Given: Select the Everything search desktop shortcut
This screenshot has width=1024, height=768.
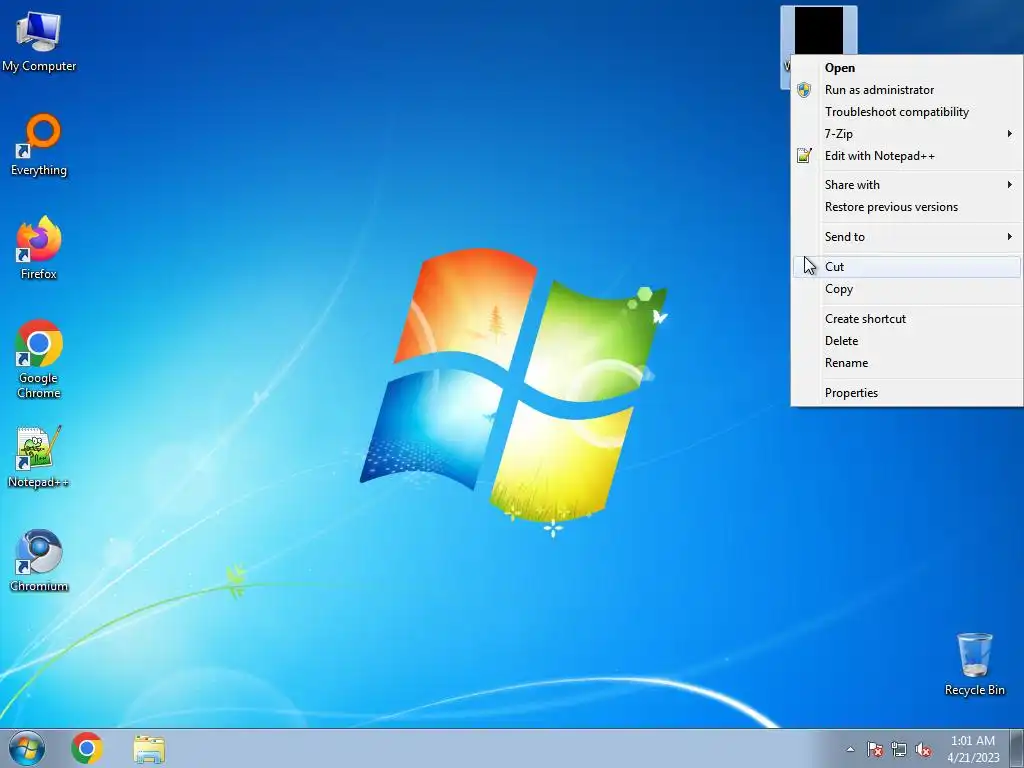Looking at the screenshot, I should [x=39, y=145].
